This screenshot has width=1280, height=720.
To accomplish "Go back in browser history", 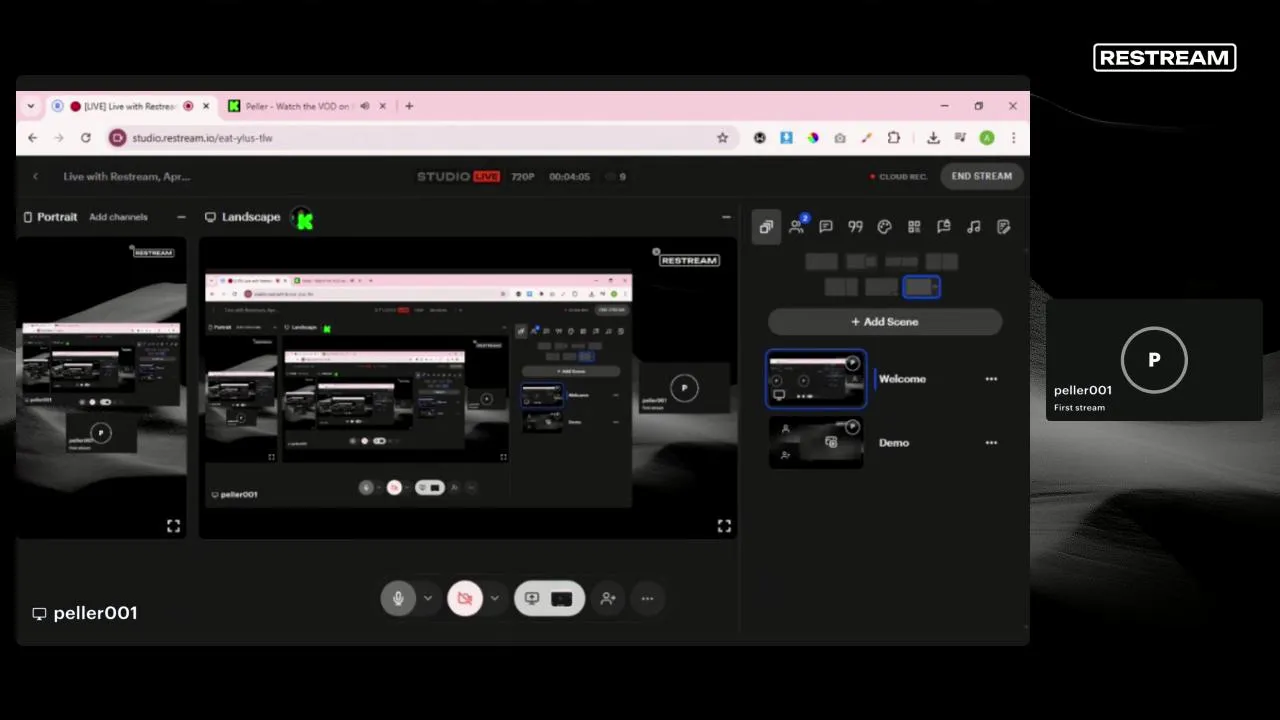I will point(33,138).
